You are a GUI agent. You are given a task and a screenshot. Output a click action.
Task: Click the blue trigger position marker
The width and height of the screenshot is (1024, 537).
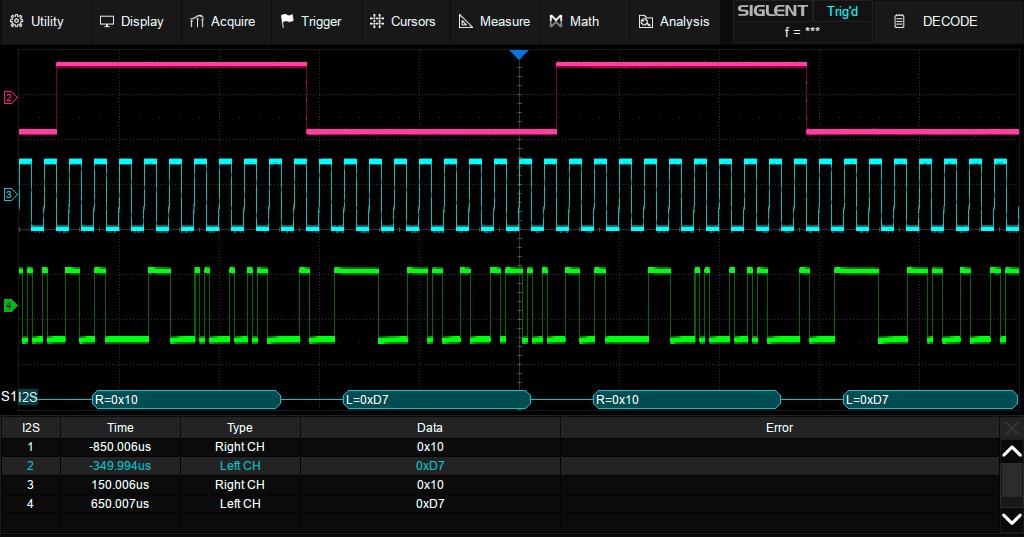(x=518, y=54)
